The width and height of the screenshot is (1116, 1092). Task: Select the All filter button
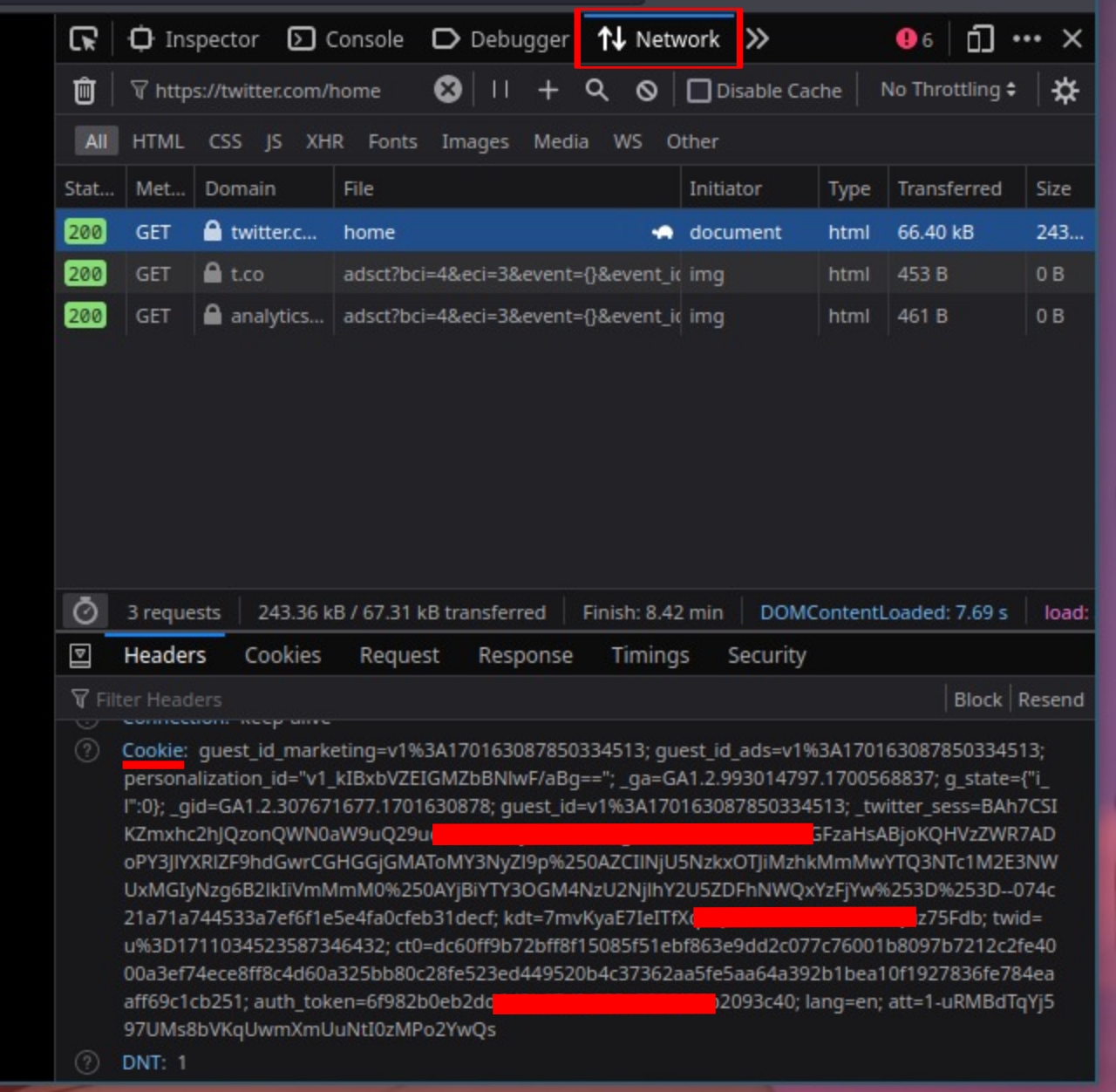96,141
